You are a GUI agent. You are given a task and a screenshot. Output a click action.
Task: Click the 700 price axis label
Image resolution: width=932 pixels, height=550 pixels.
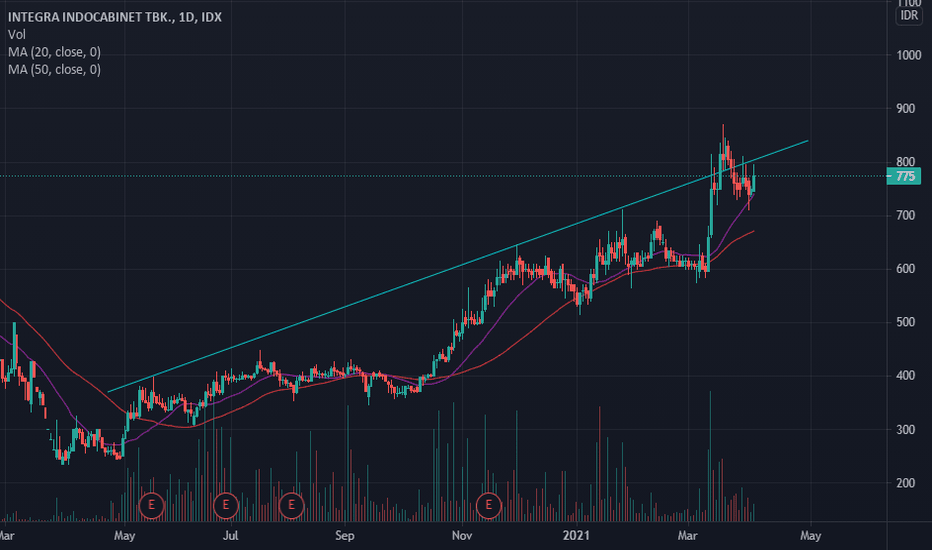[905, 215]
